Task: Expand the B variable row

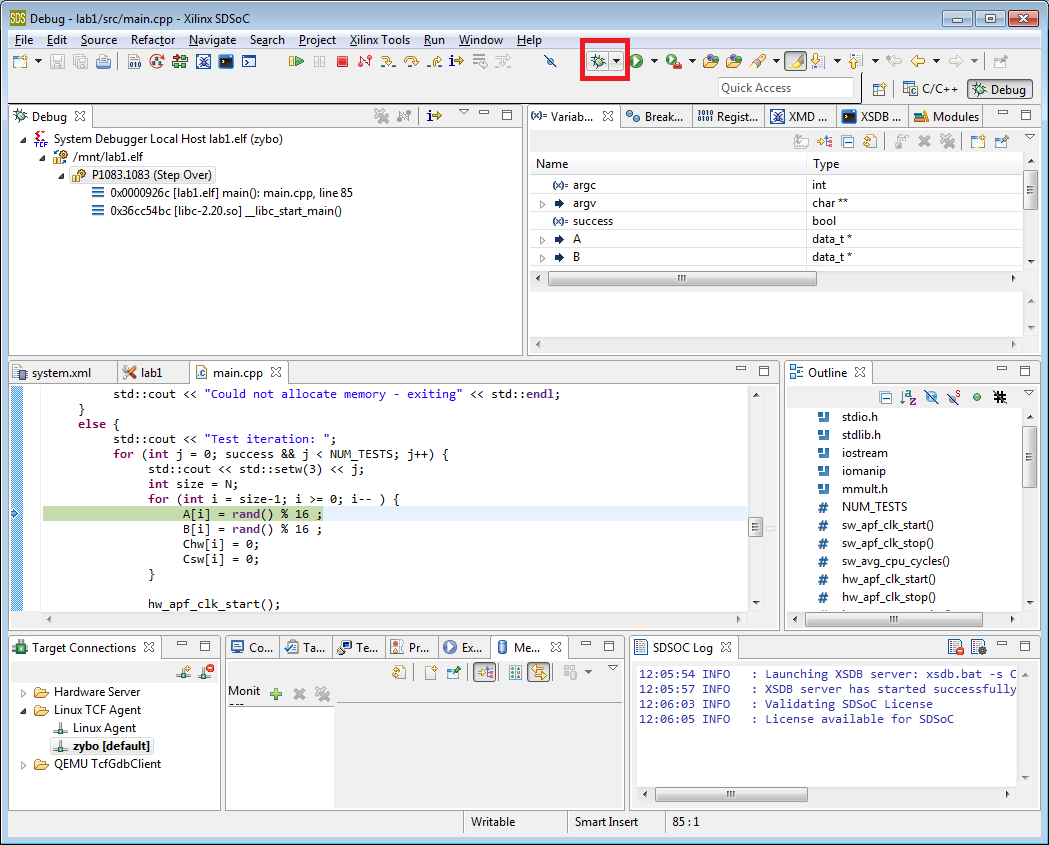Action: pos(543,258)
